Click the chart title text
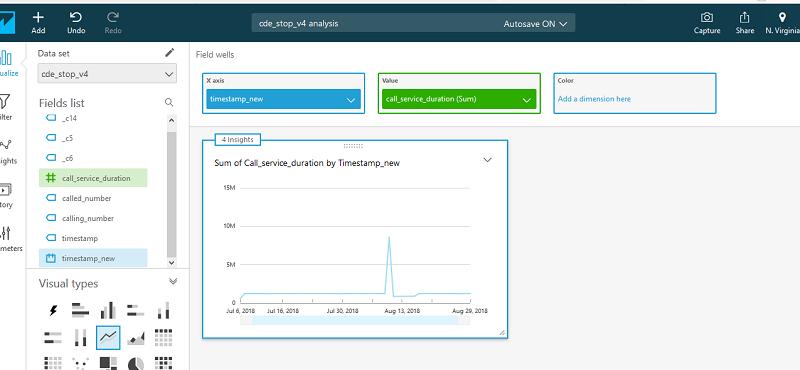 point(307,163)
